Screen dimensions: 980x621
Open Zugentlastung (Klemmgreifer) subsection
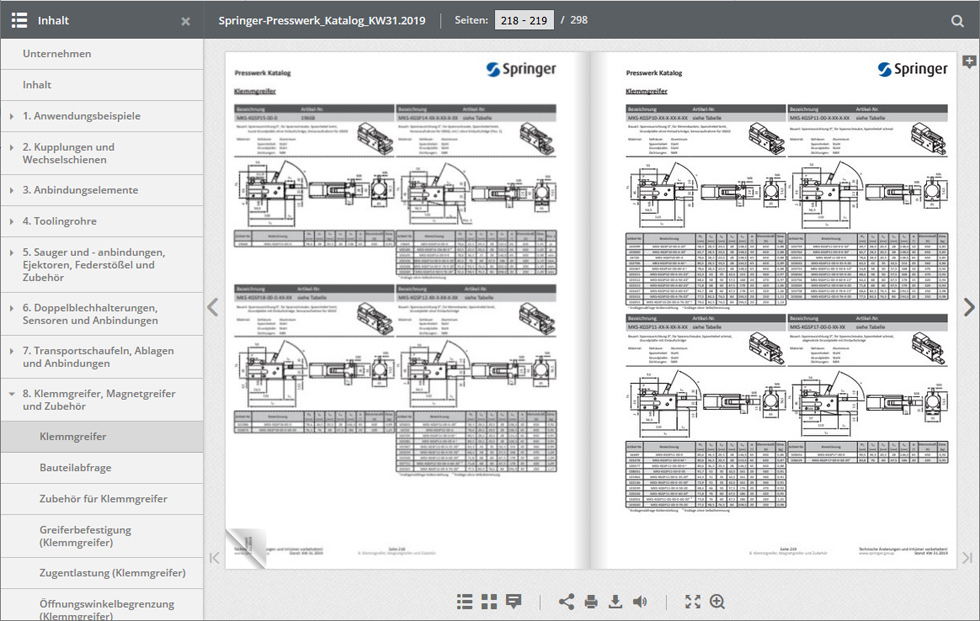(x=102, y=573)
